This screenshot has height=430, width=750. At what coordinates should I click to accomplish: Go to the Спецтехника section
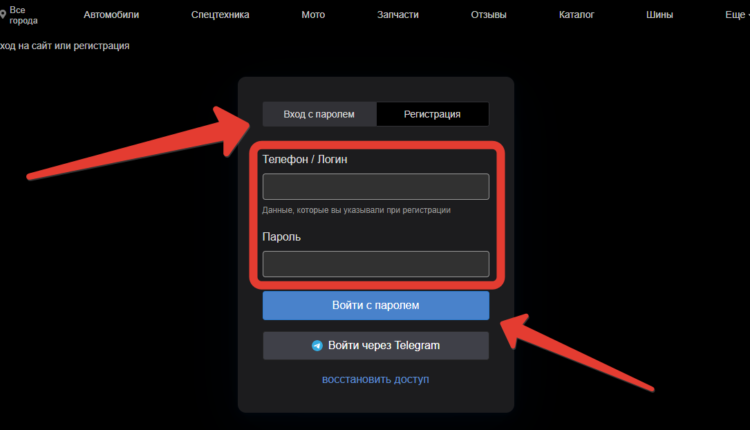(x=220, y=15)
